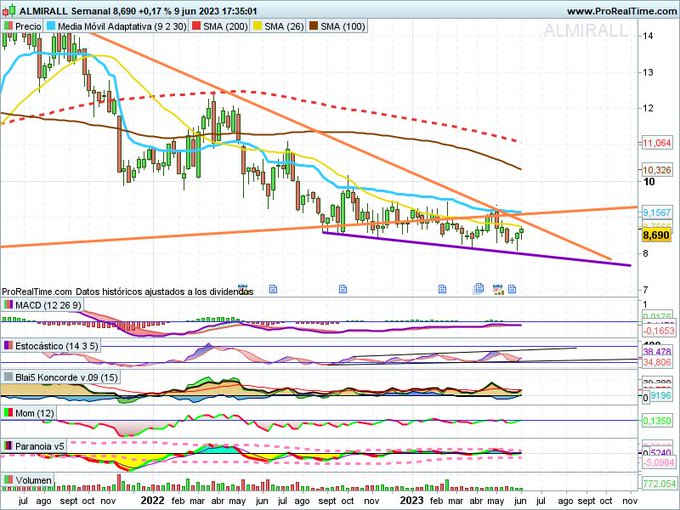Click the bold 10 price level on the axis

(x=649, y=181)
